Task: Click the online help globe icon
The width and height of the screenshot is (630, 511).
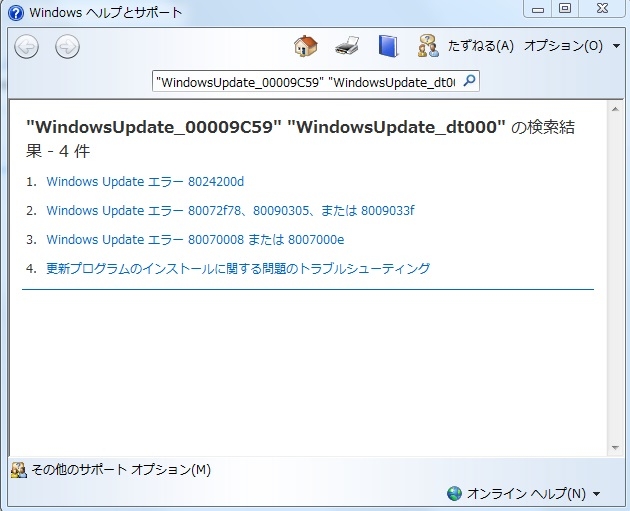Action: [454, 493]
